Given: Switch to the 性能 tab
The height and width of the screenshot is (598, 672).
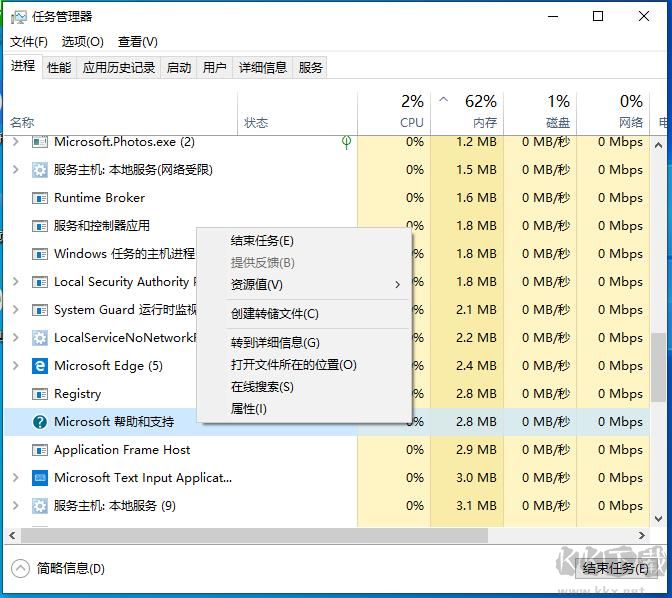Looking at the screenshot, I should 59,68.
